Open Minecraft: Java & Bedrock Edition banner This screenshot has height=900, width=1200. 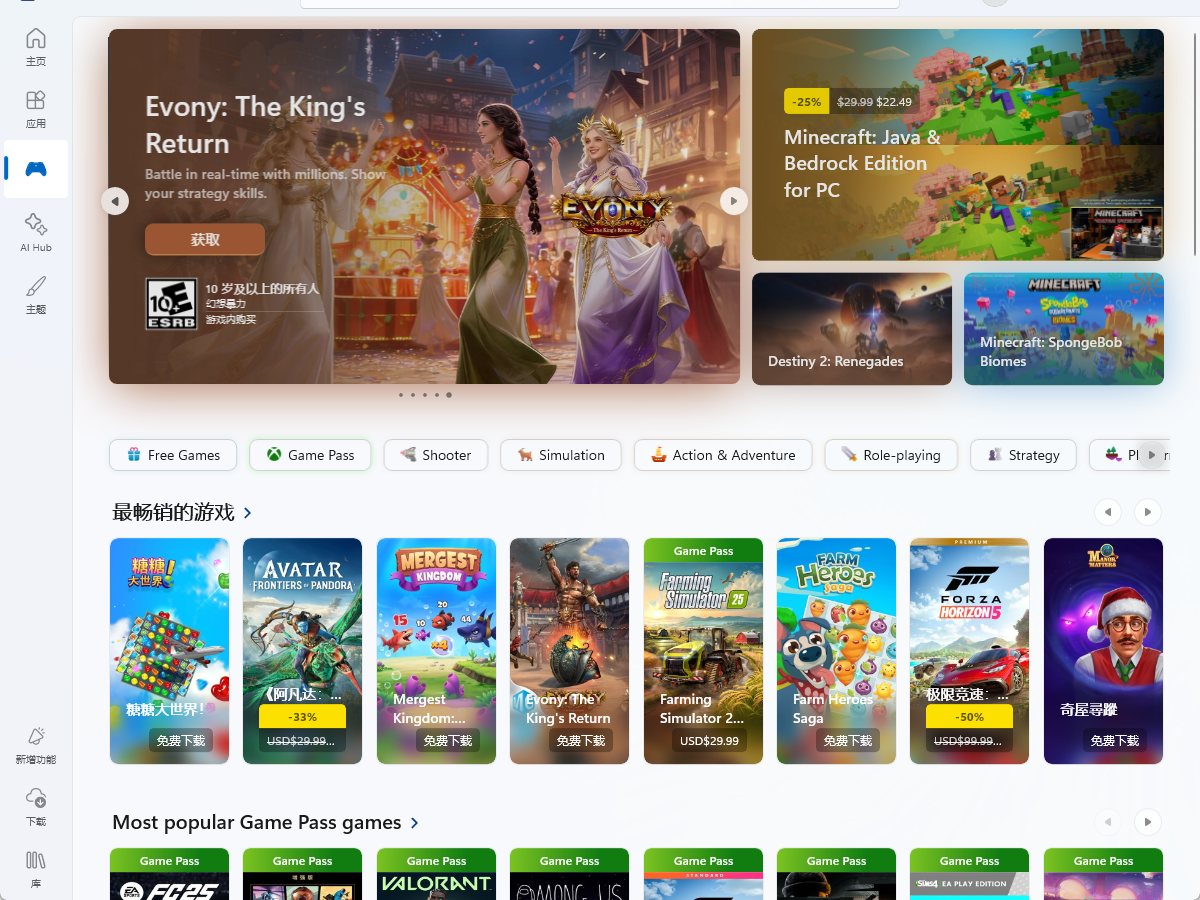(x=958, y=145)
